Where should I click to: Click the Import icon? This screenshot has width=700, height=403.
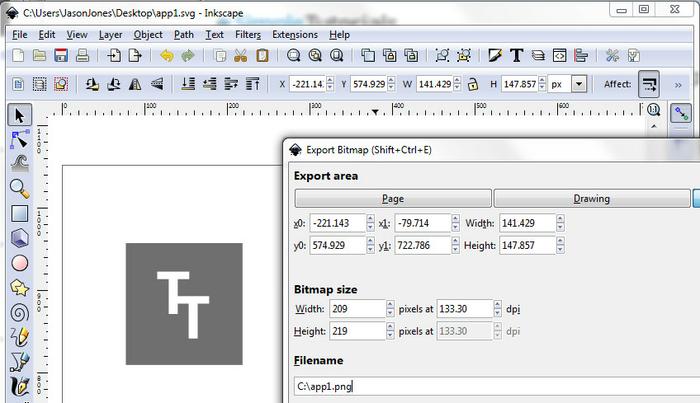pyautogui.click(x=113, y=56)
